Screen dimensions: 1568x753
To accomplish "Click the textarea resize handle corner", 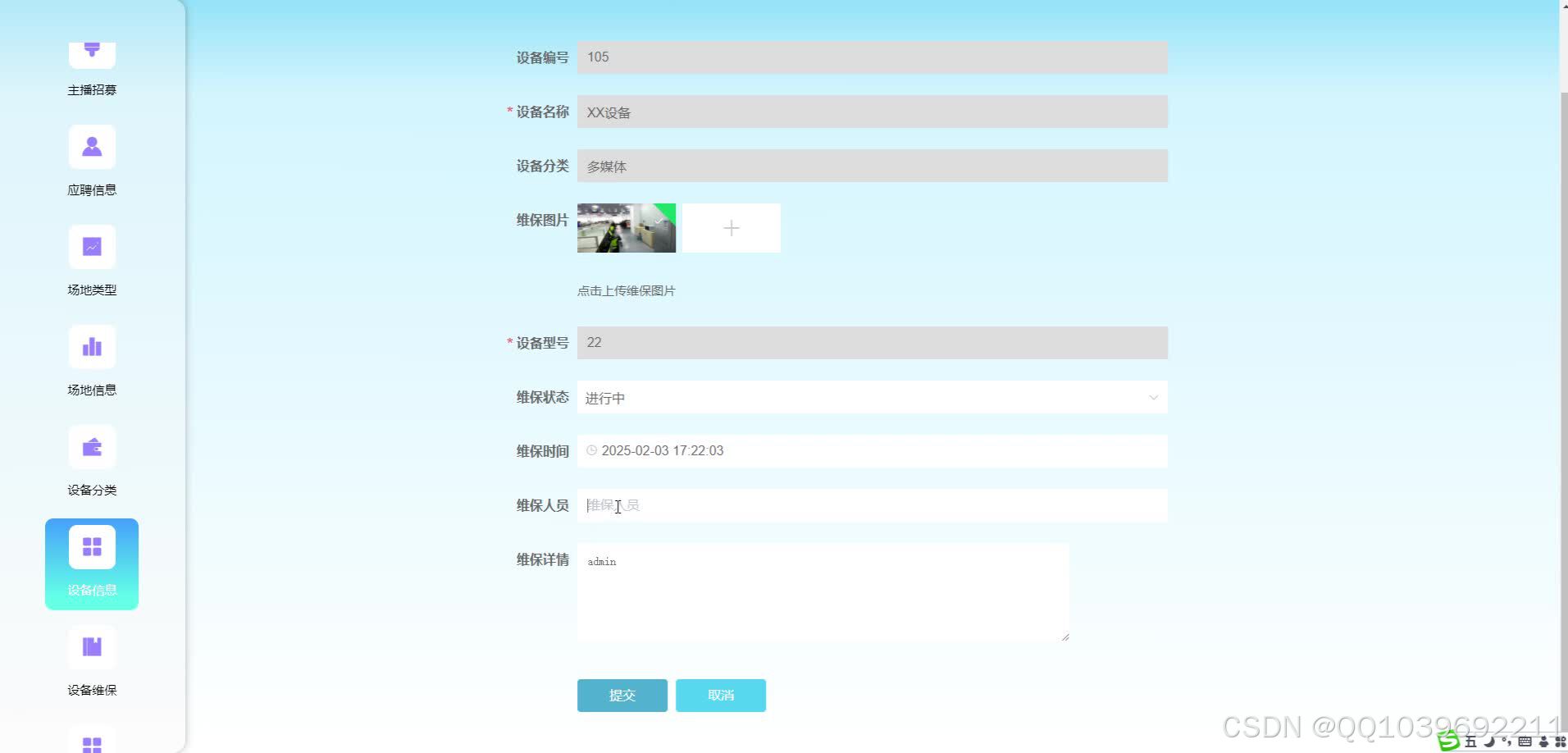I will (1064, 637).
